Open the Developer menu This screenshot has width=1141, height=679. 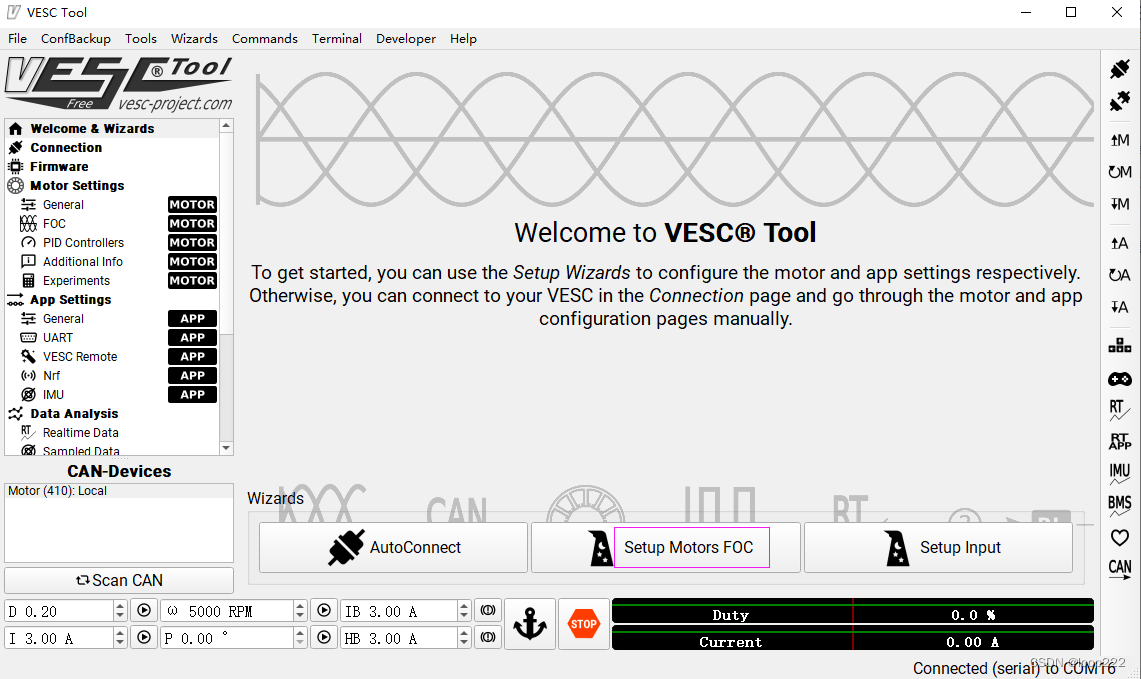click(406, 39)
